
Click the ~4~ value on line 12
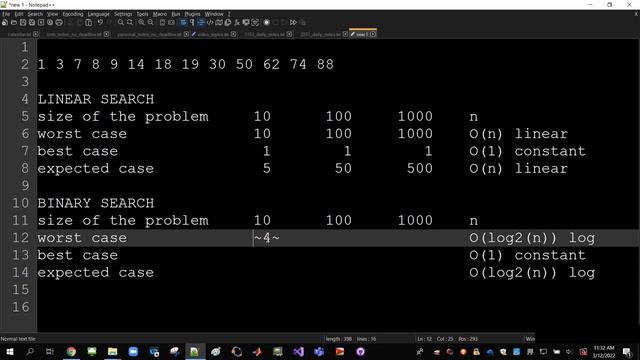[x=267, y=238]
